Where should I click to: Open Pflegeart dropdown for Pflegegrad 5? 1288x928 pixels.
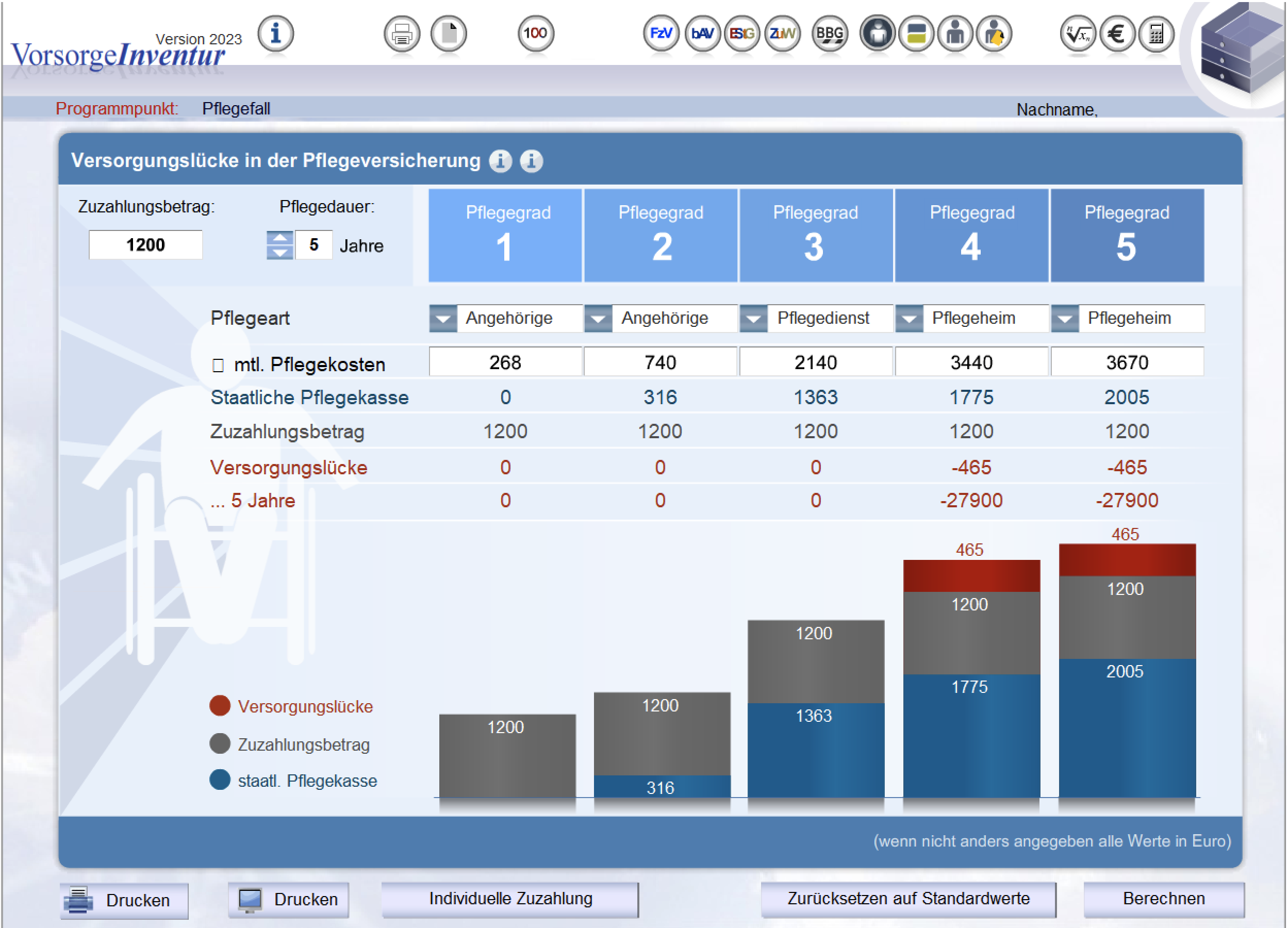tap(1065, 319)
